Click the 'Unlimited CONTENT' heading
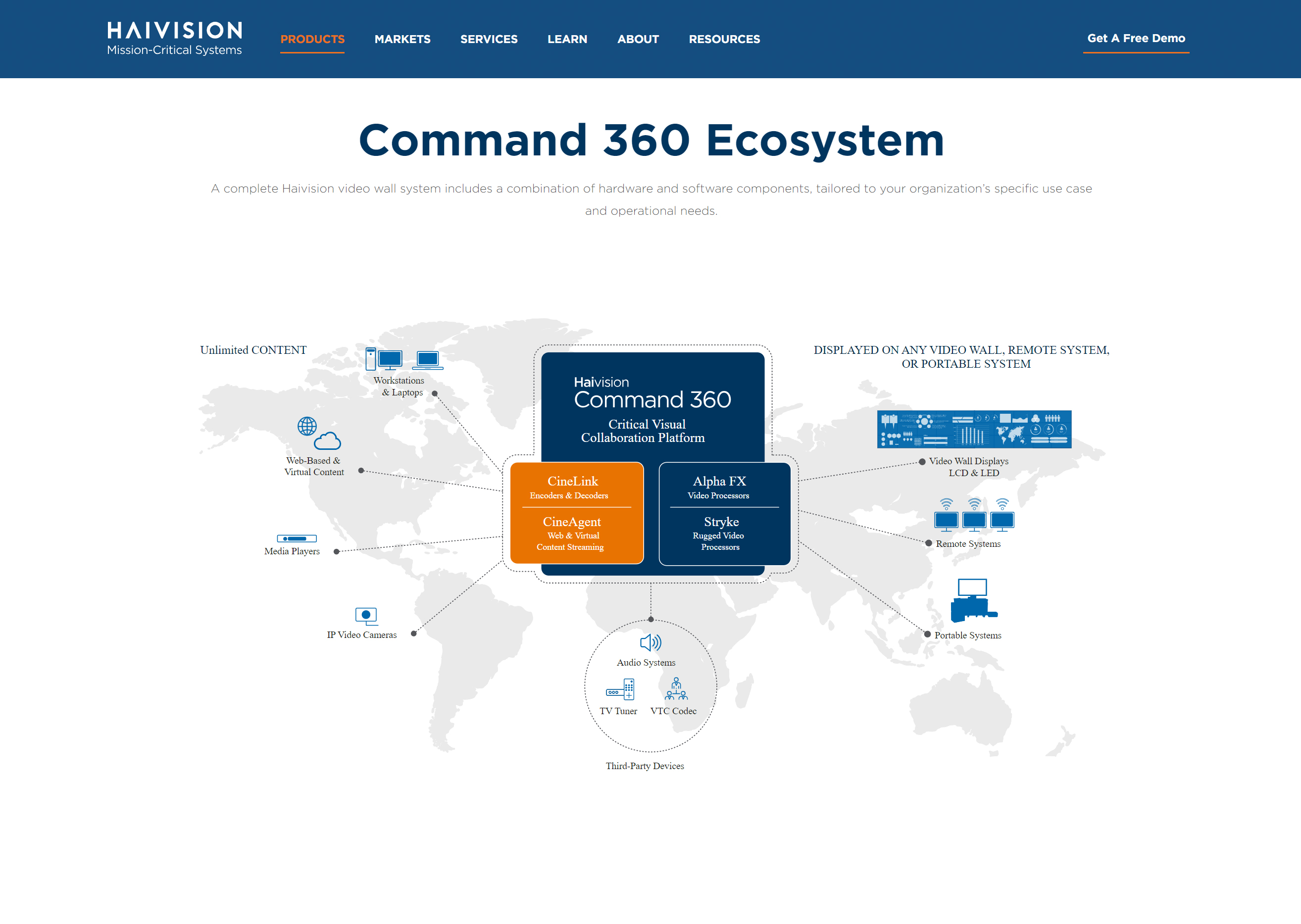The height and width of the screenshot is (924, 1301). click(253, 350)
